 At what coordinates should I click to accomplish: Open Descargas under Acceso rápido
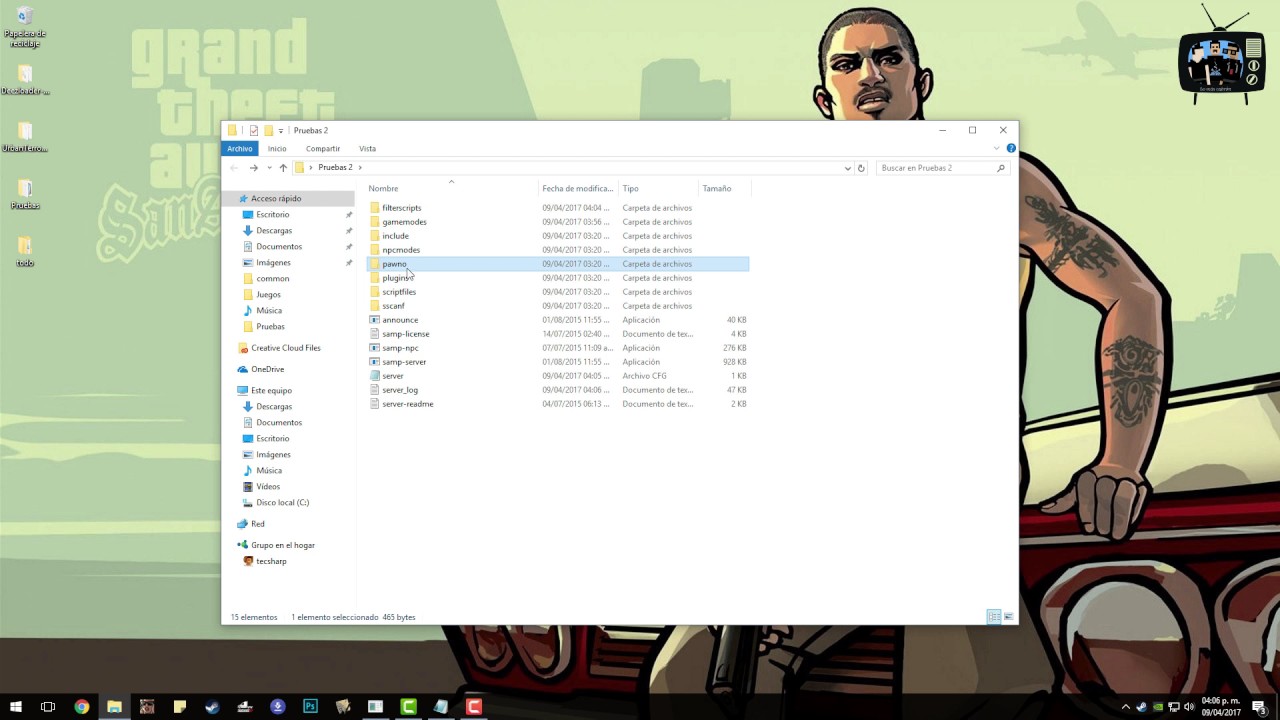point(274,230)
